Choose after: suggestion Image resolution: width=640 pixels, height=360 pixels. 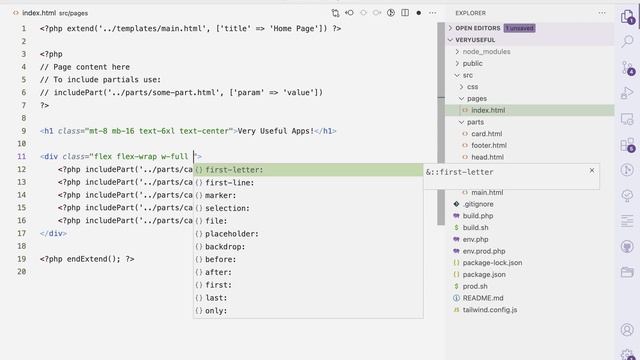pyautogui.click(x=308, y=272)
